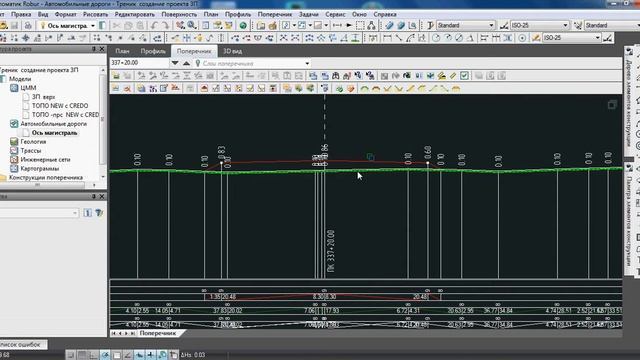This screenshot has height=360, width=640.
Task: Click the zoom magnifier icon in main toolbar
Action: 191,25
